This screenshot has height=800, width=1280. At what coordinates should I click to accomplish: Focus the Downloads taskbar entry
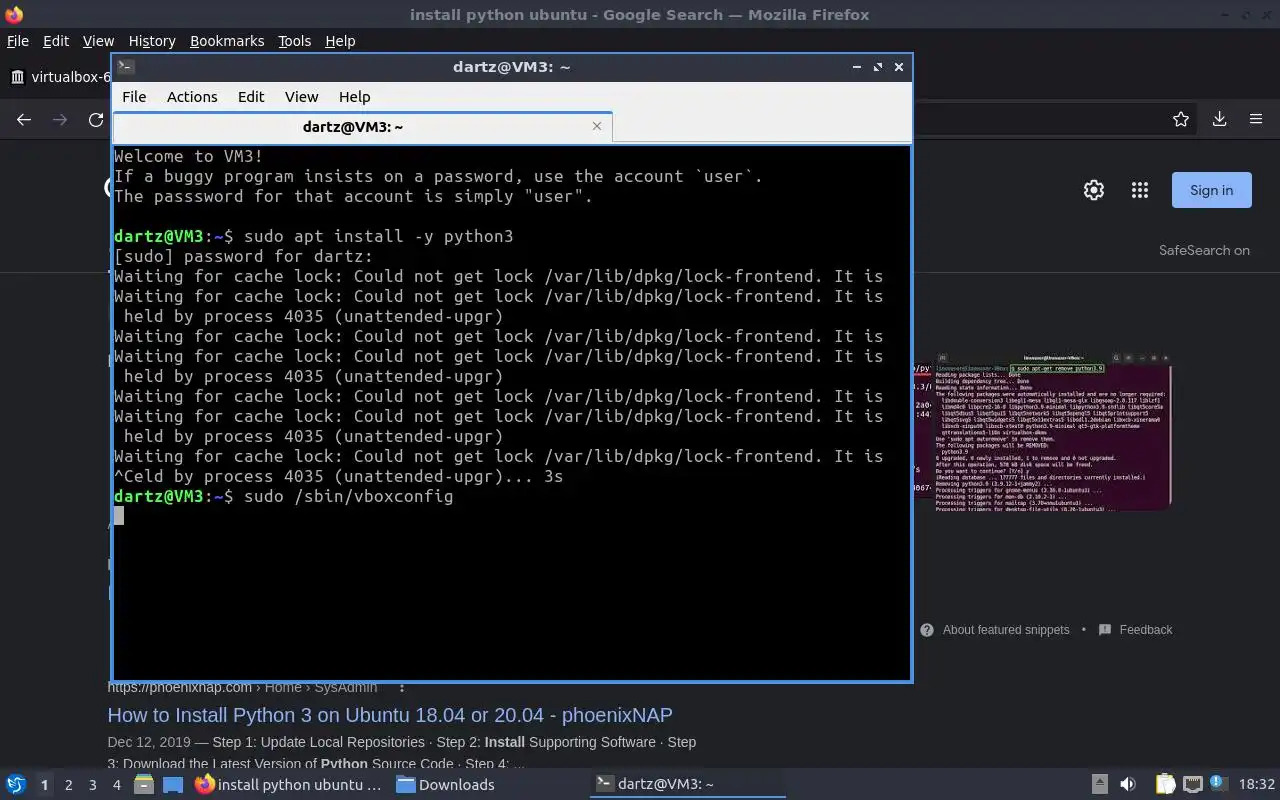click(x=446, y=784)
